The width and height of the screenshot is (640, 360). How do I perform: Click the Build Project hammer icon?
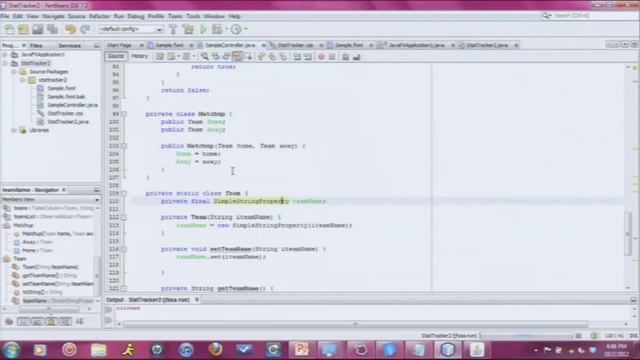173,29
